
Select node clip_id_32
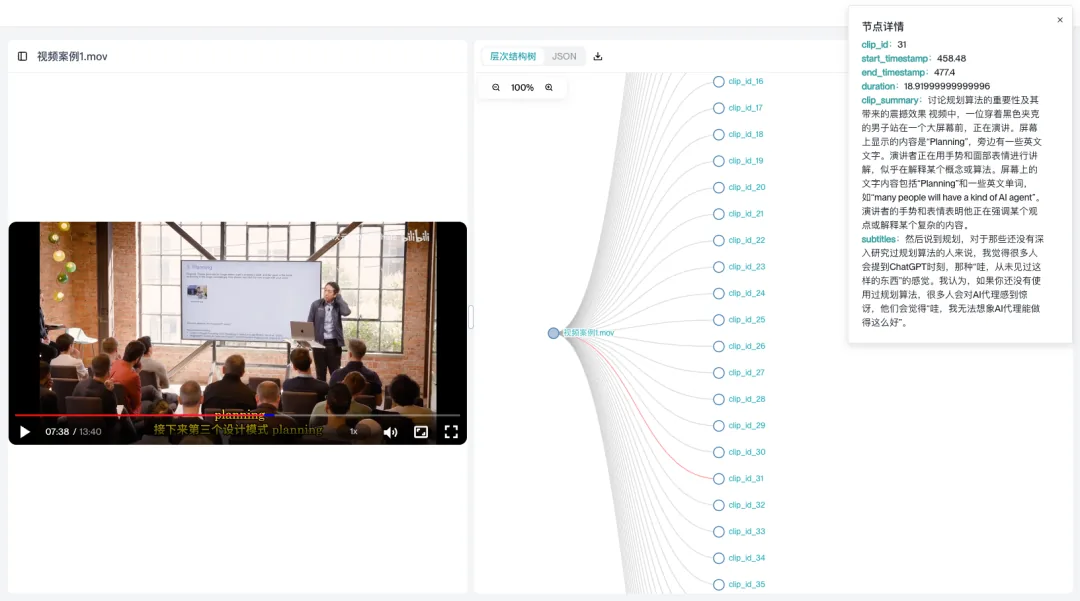[718, 505]
